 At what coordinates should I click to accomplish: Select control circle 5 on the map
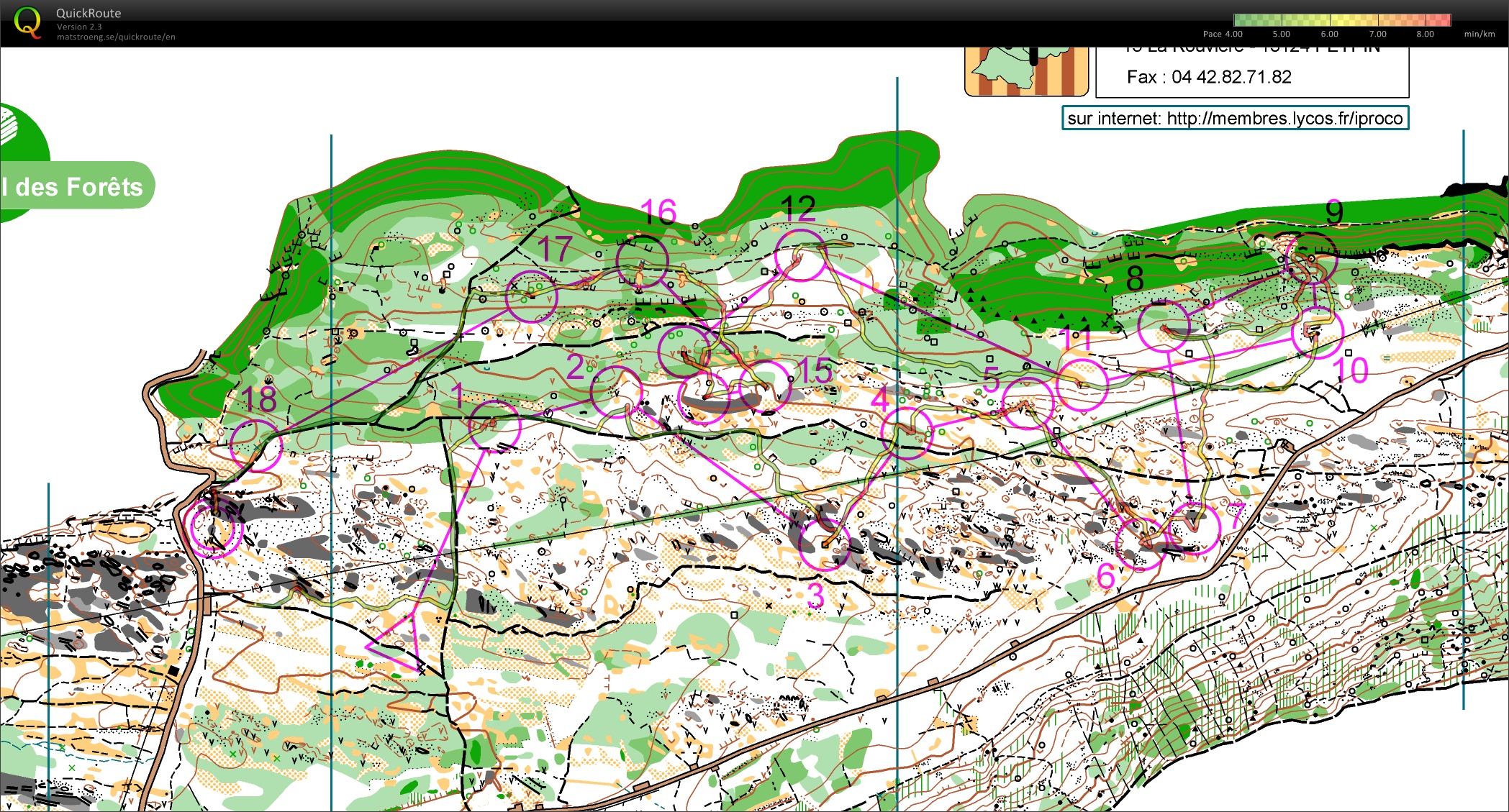pos(1028,403)
